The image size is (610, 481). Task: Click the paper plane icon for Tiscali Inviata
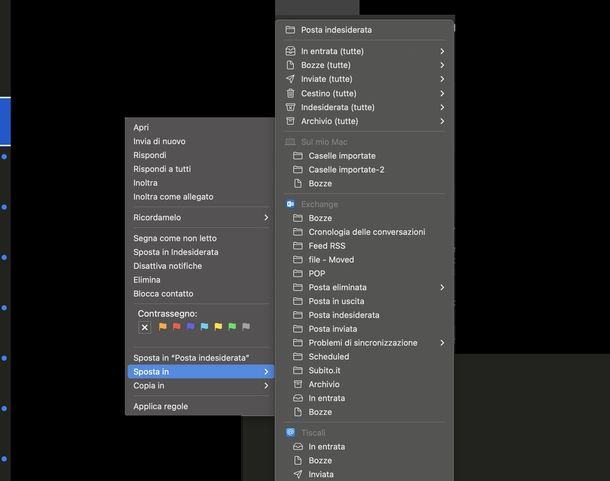[298, 474]
